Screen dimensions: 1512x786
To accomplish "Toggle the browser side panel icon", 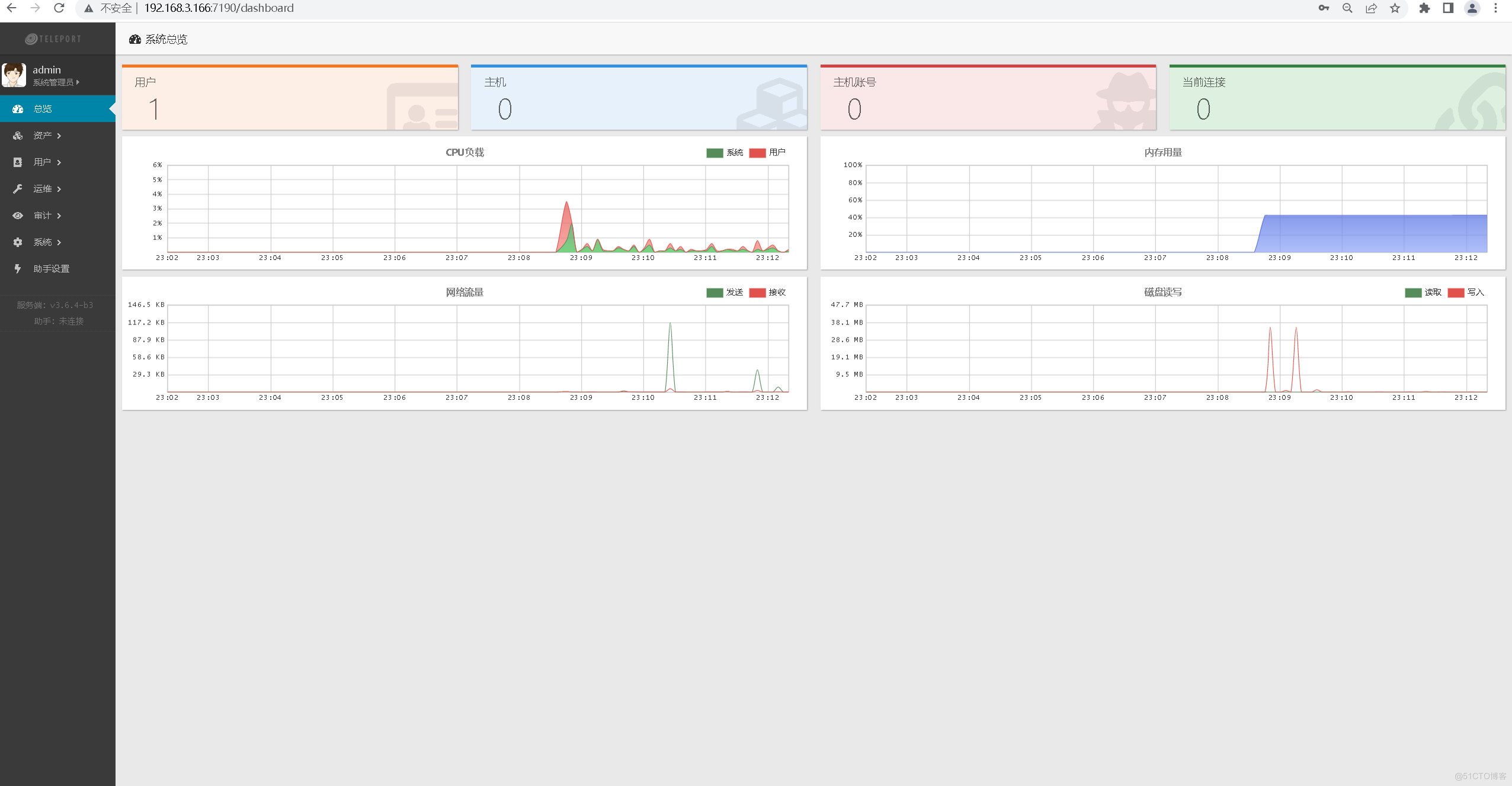I will pyautogui.click(x=1448, y=8).
